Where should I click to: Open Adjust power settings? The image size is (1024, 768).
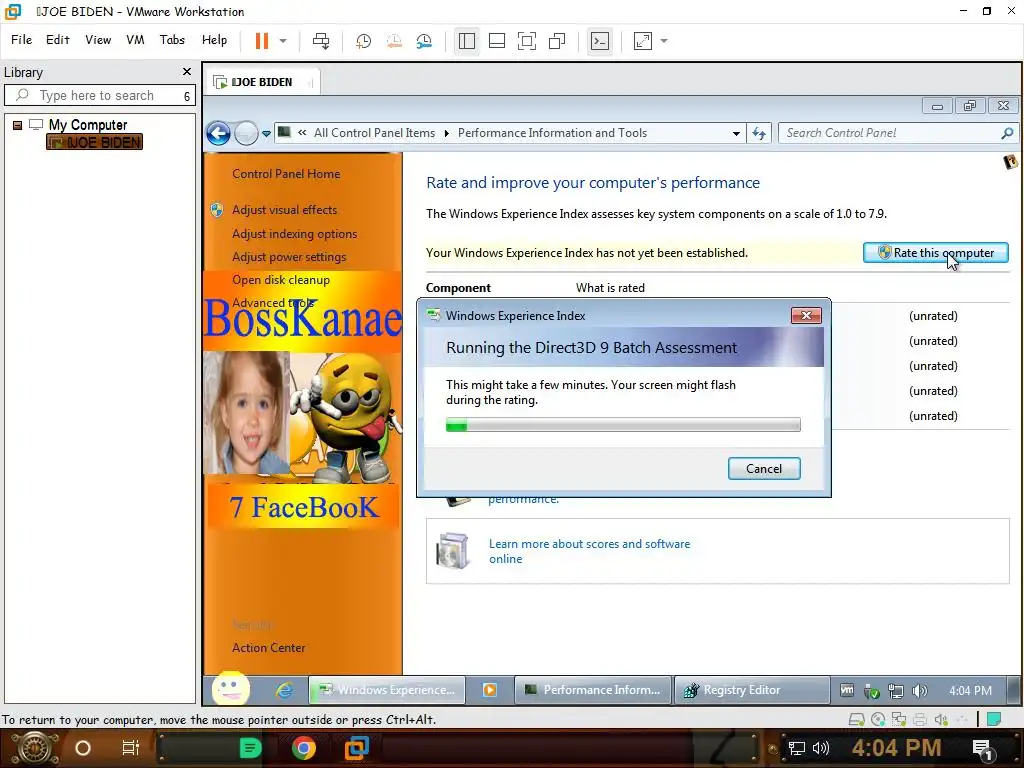click(x=289, y=257)
